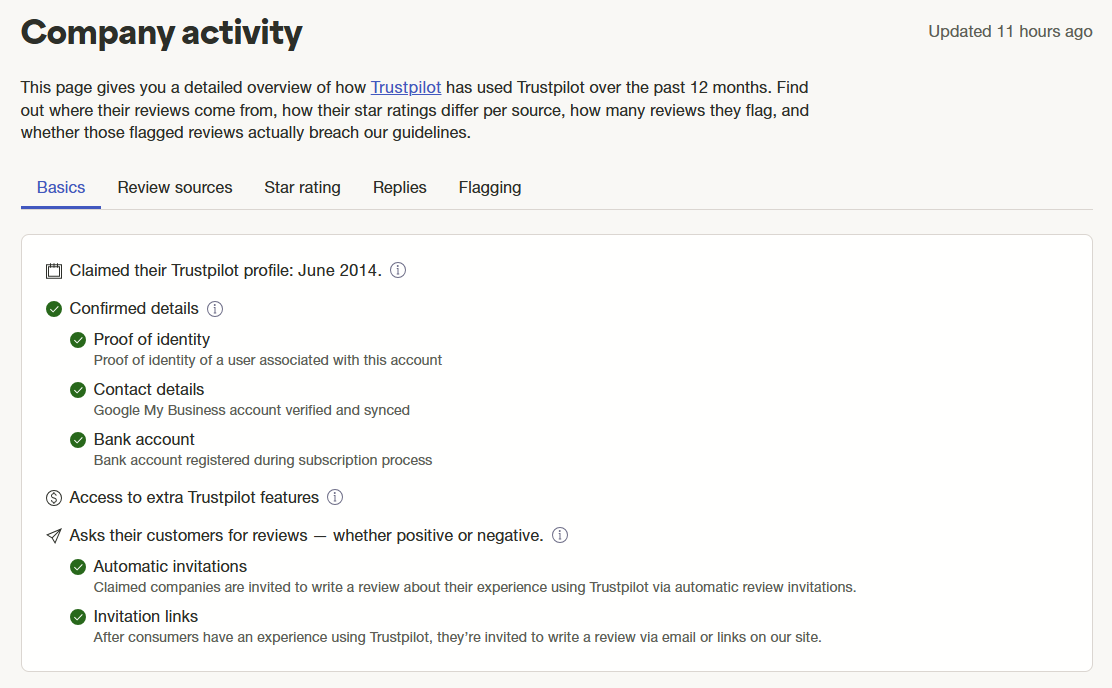Stay on the Basics tab
This screenshot has height=688, width=1112.
60,187
